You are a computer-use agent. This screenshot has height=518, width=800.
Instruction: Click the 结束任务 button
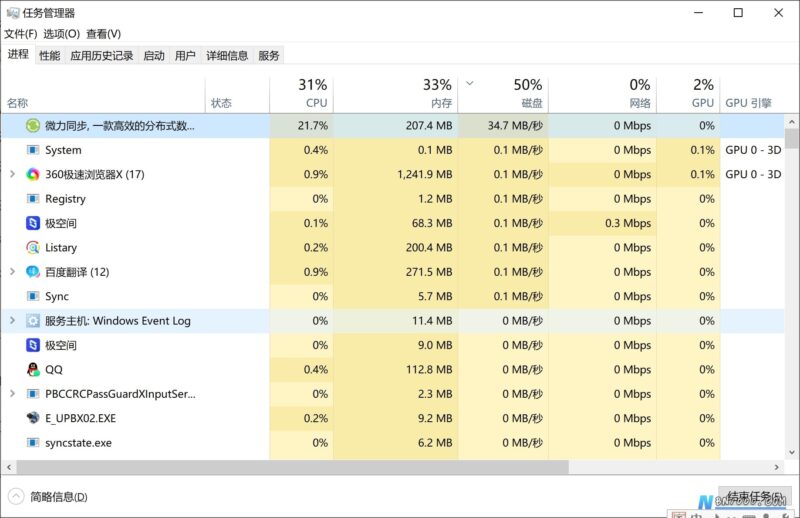[x=755, y=496]
